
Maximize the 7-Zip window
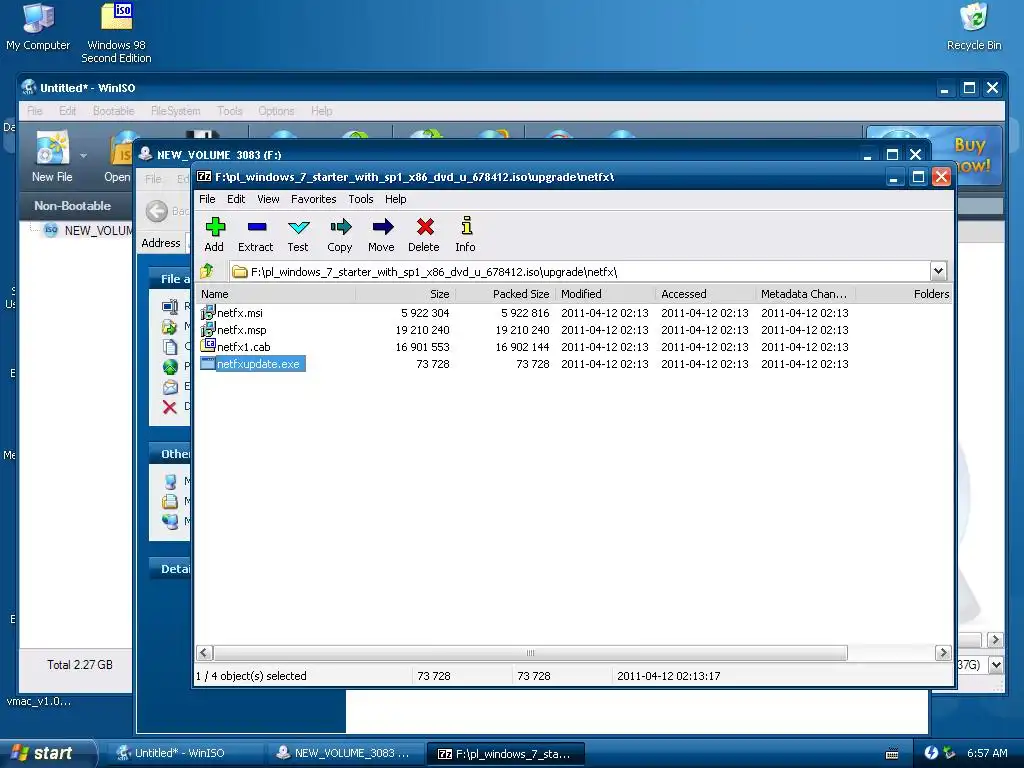point(918,177)
